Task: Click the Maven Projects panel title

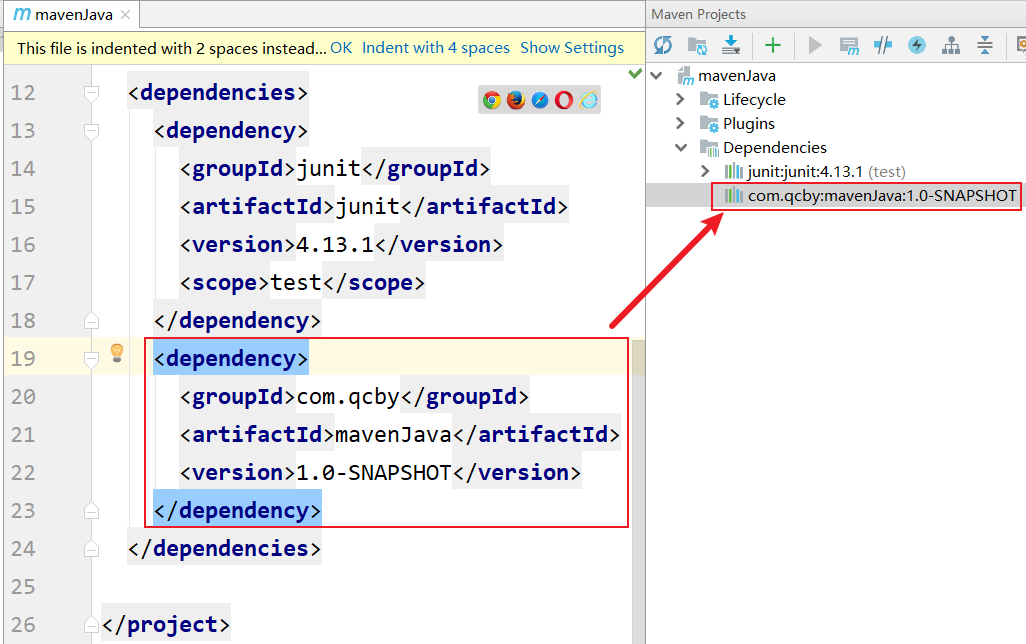Action: pyautogui.click(x=698, y=14)
